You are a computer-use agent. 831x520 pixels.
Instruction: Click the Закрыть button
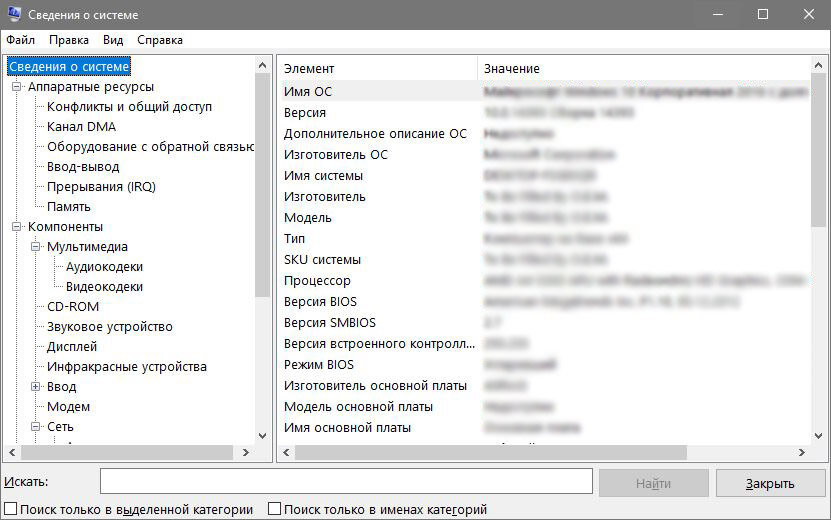click(771, 483)
